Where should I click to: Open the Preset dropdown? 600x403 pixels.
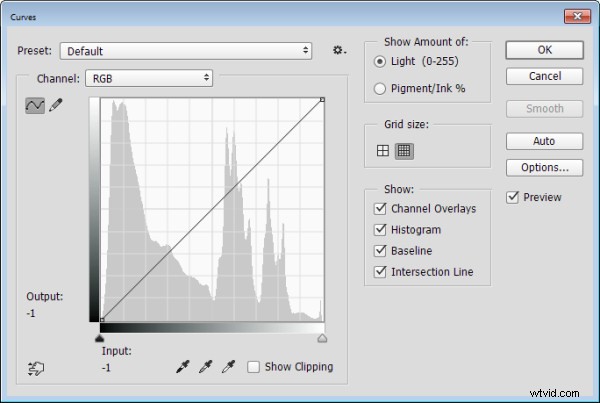click(186, 51)
